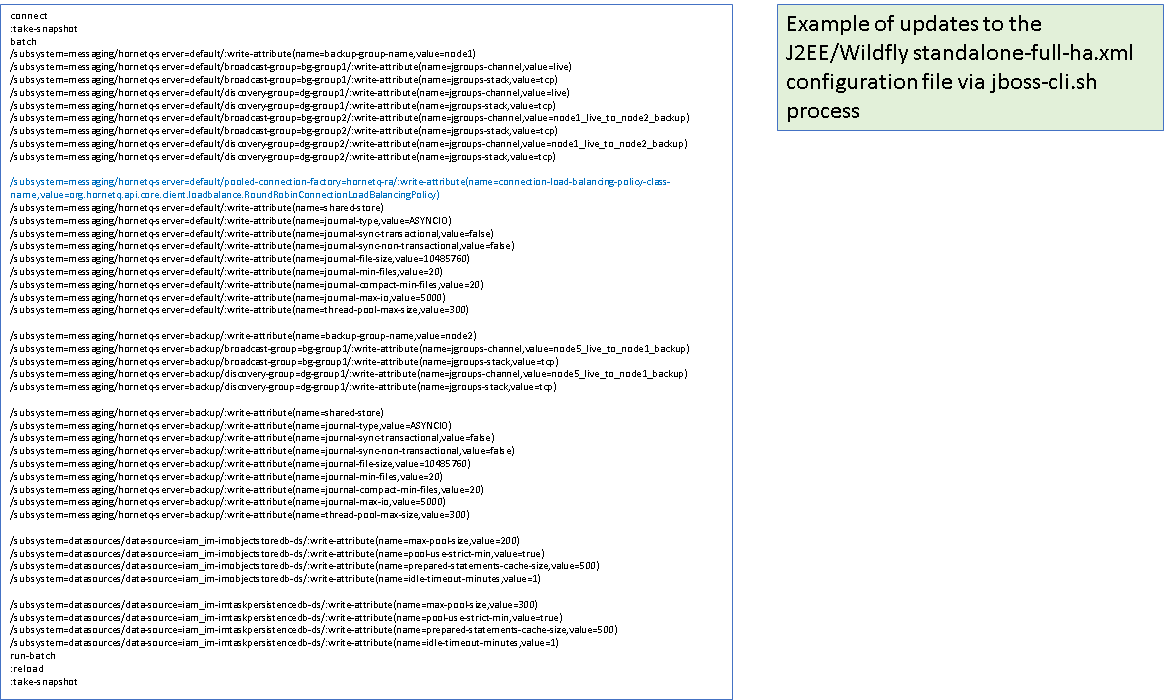Click the 'connect' command line
The height and width of the screenshot is (700, 1164).
[x=29, y=16]
